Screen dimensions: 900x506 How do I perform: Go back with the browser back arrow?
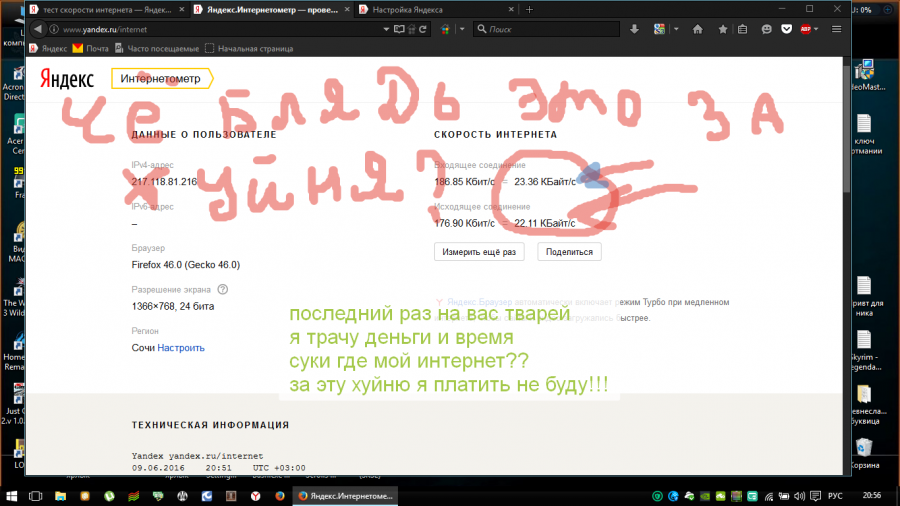tap(38, 29)
